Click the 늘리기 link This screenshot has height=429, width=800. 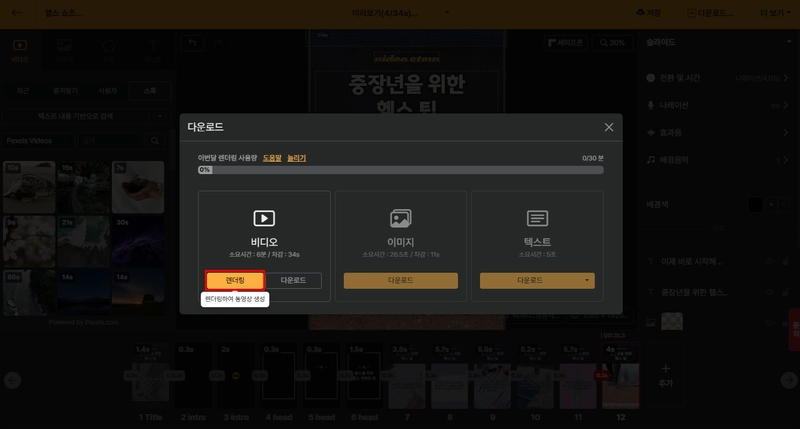[x=296, y=158]
